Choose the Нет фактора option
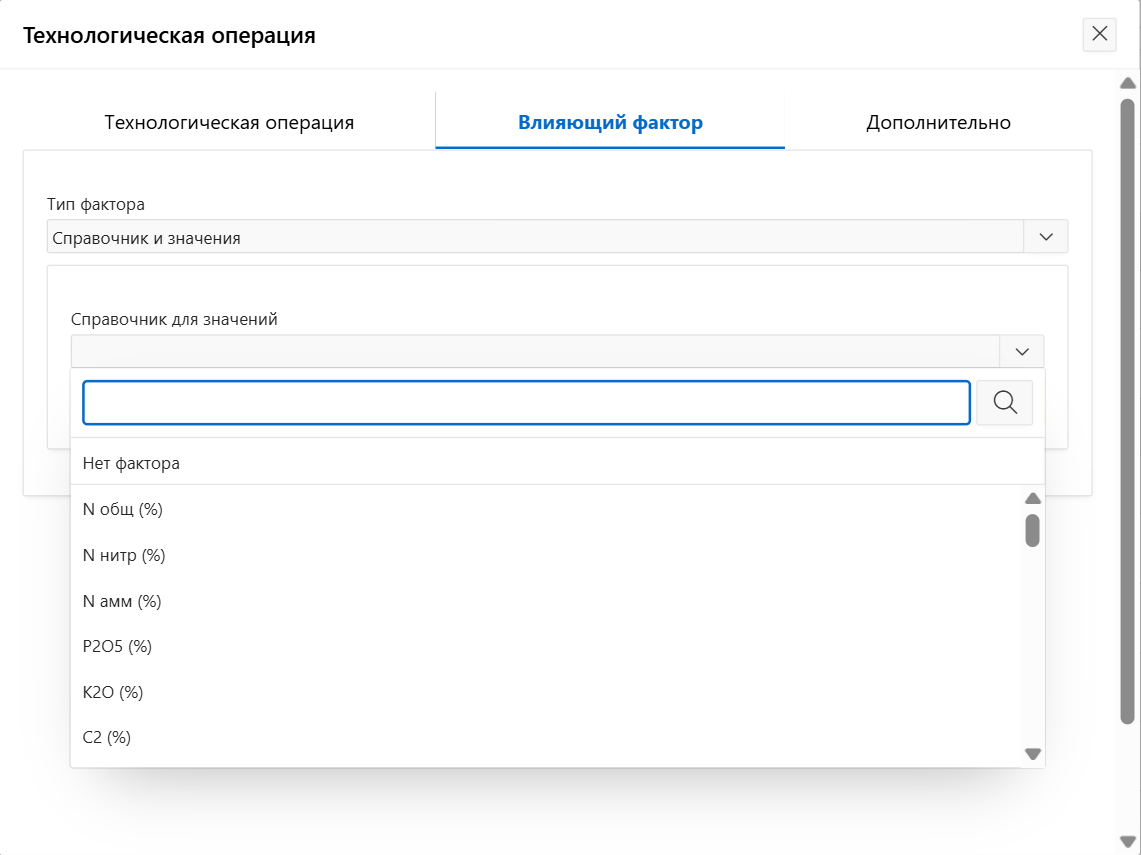 131,464
